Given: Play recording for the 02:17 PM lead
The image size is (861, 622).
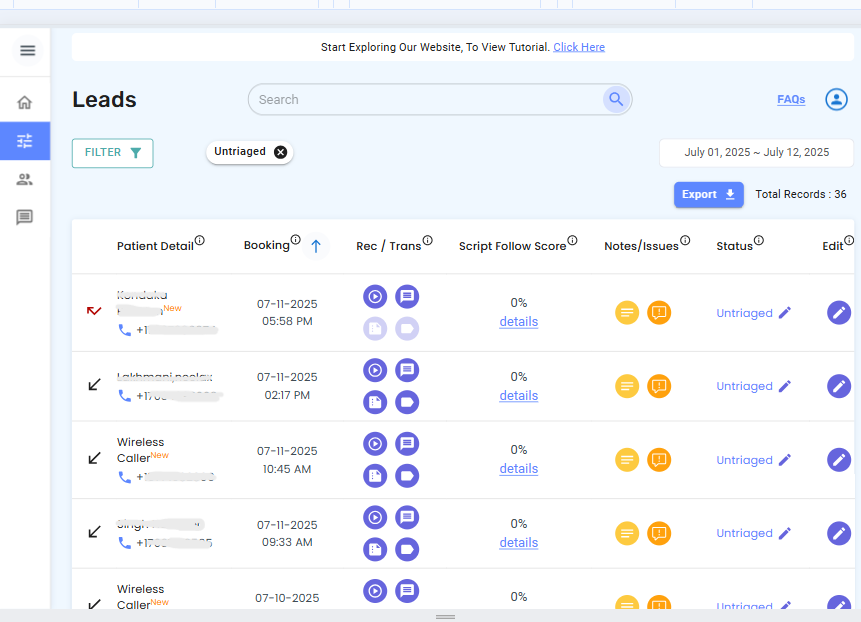Looking at the screenshot, I should pos(375,370).
